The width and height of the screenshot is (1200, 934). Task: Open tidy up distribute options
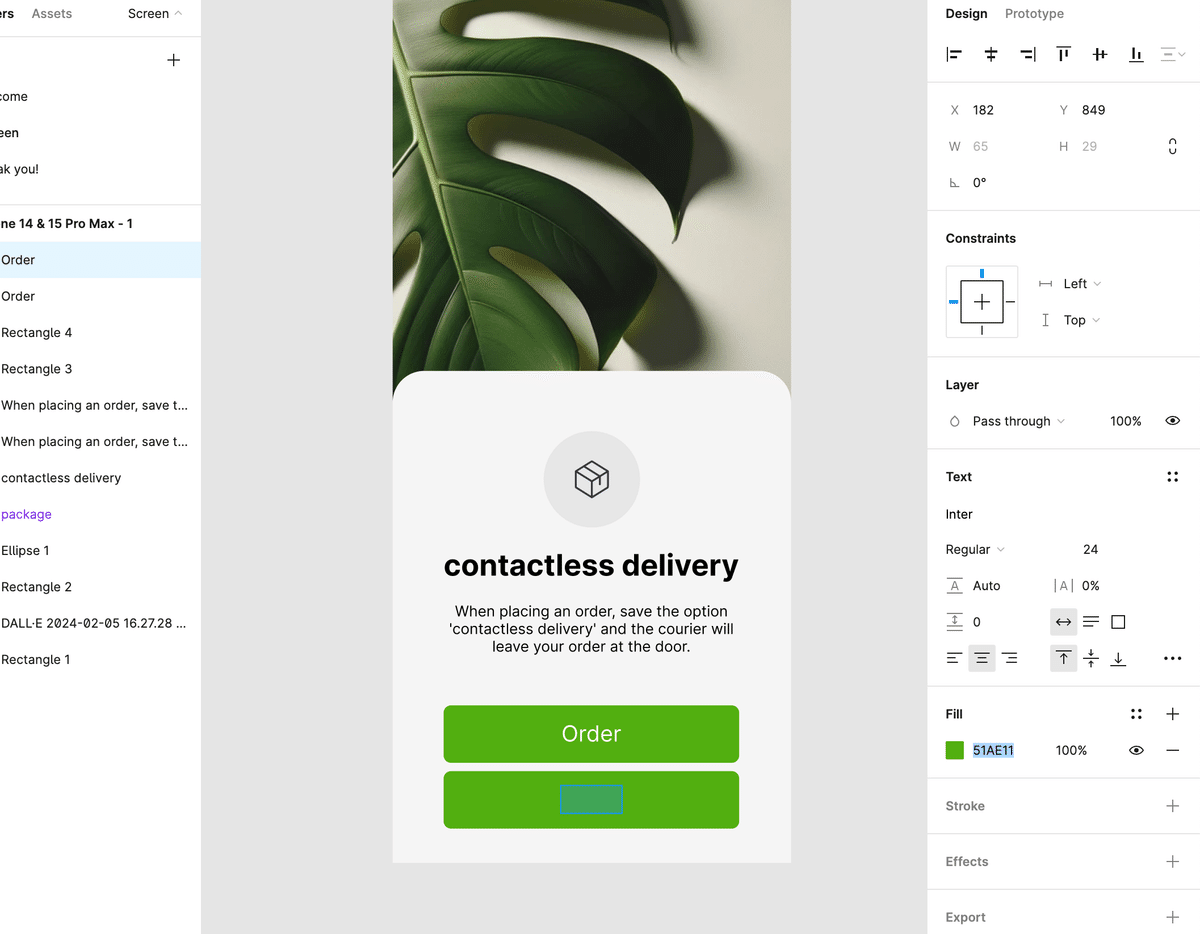pos(1173,55)
